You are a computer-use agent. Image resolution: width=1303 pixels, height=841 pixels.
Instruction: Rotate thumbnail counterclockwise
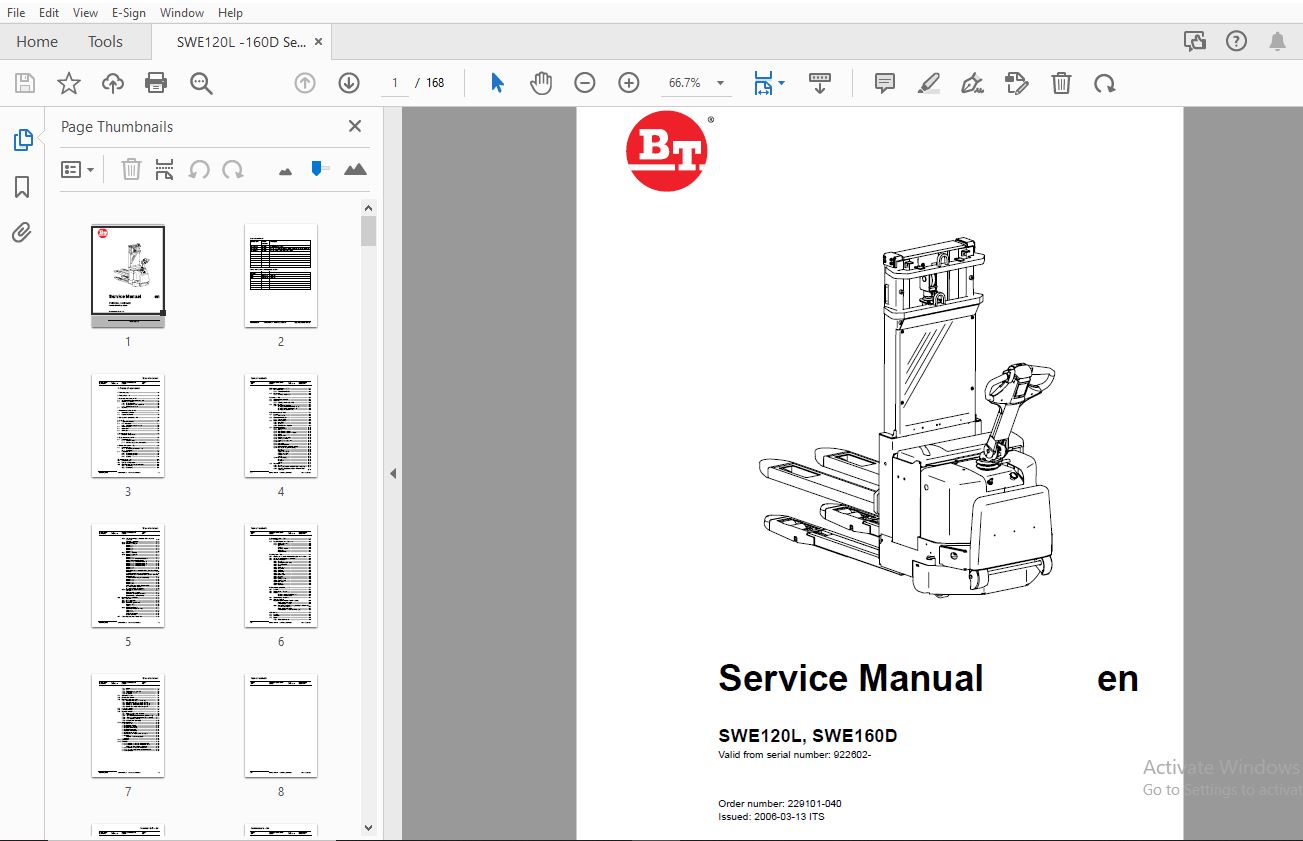(x=199, y=169)
